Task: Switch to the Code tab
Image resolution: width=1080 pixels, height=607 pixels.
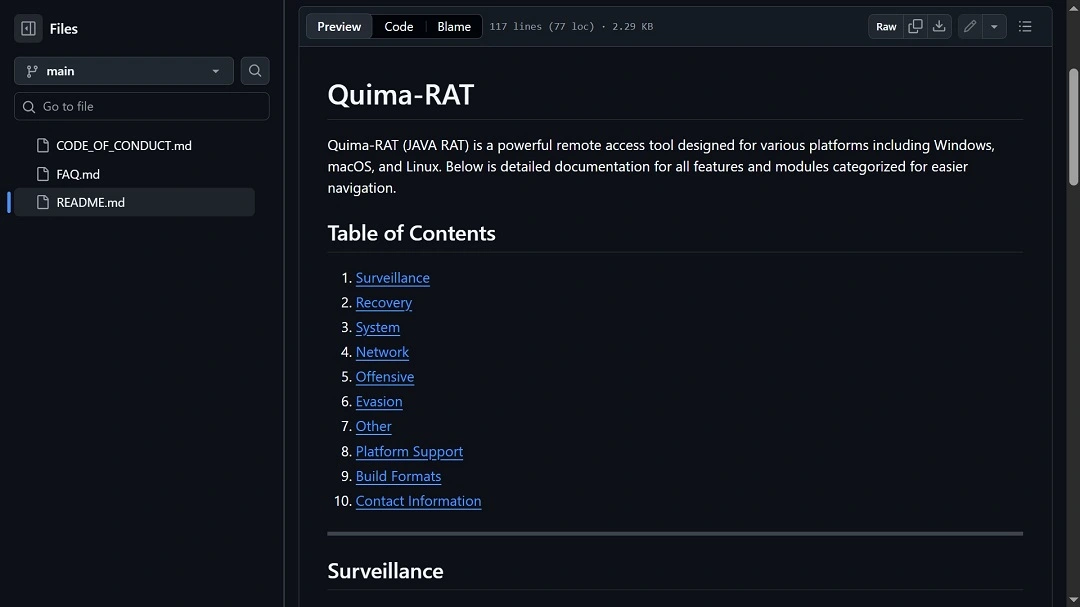Action: pos(399,27)
